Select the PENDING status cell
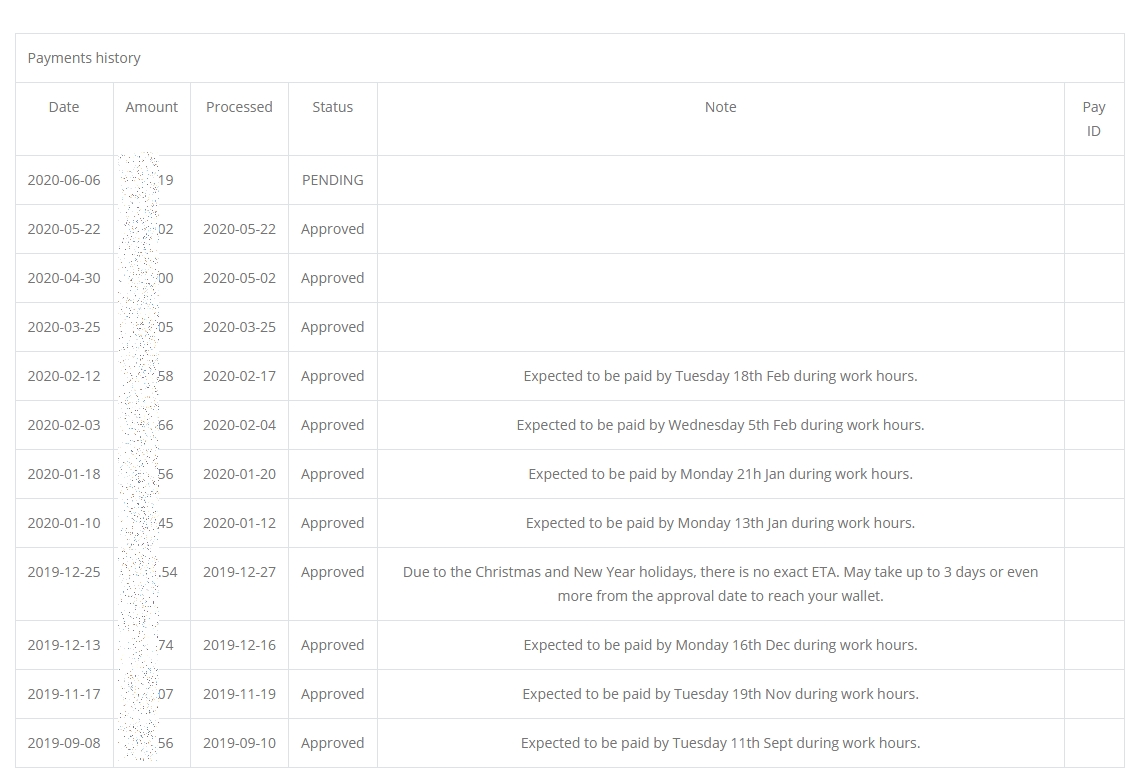Image resolution: width=1140 pixels, height=782 pixels. coord(332,180)
